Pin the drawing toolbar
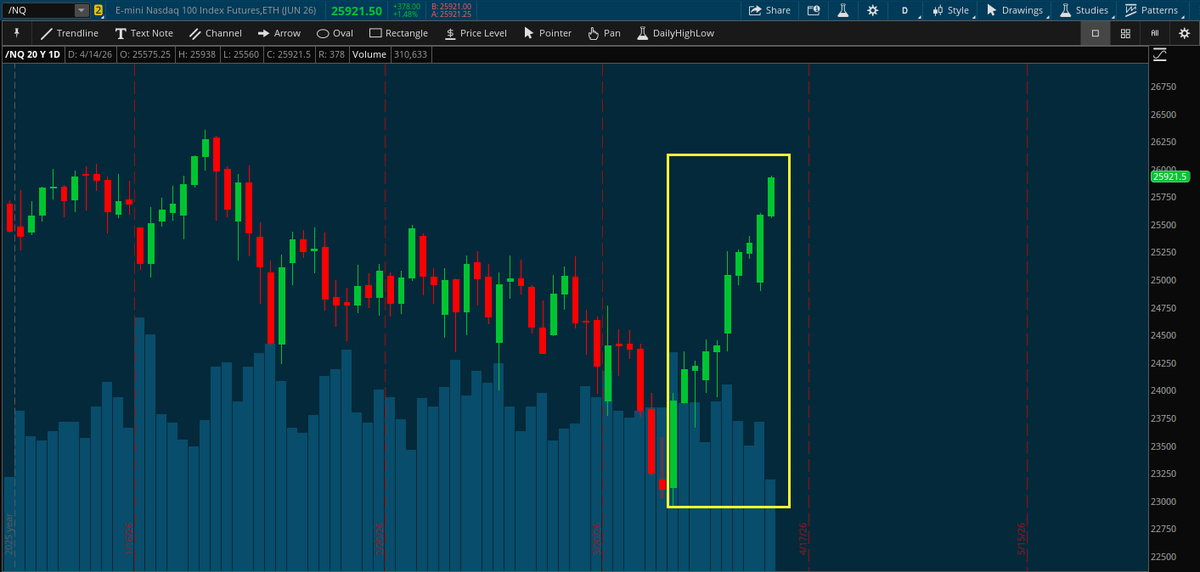Image resolution: width=1200 pixels, height=572 pixels. click(15, 33)
